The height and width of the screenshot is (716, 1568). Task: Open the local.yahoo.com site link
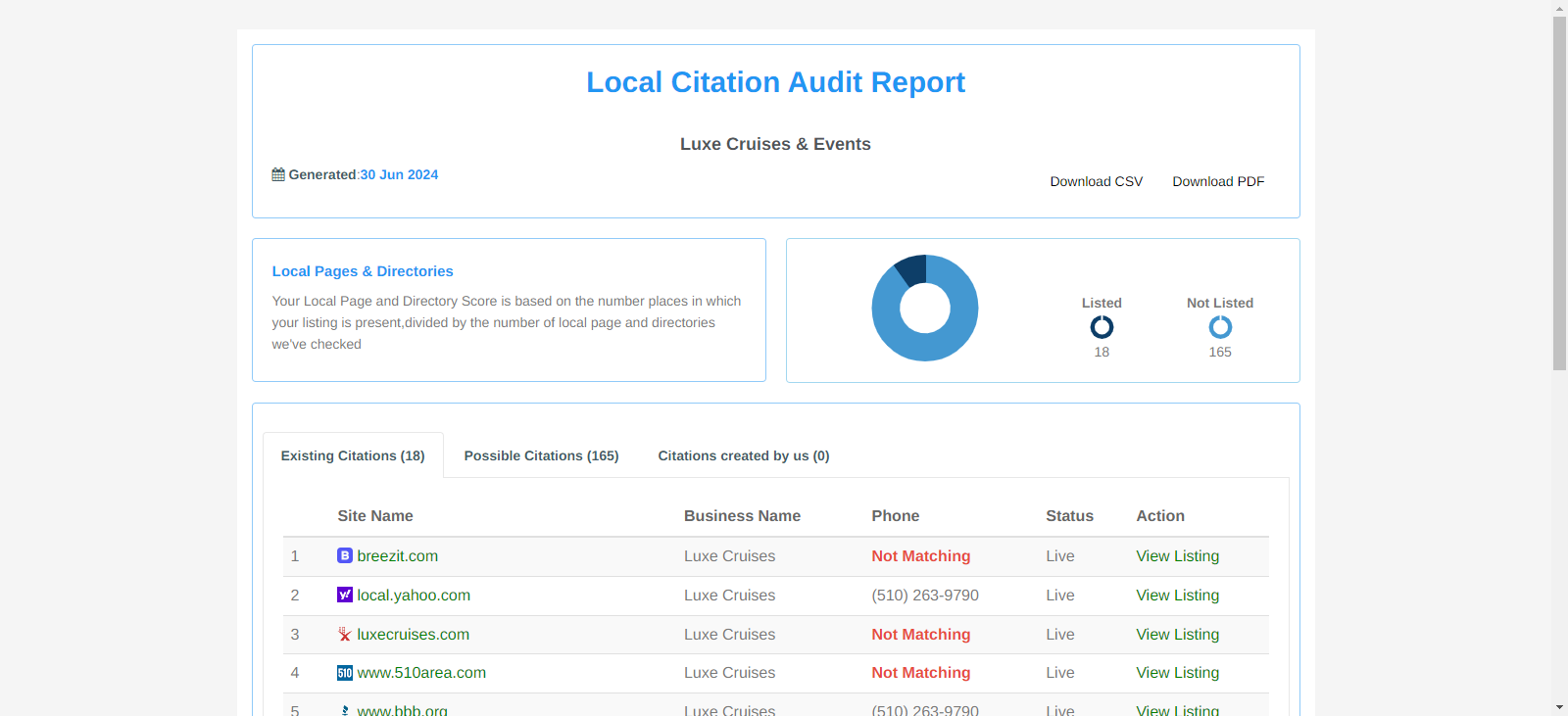tap(414, 596)
